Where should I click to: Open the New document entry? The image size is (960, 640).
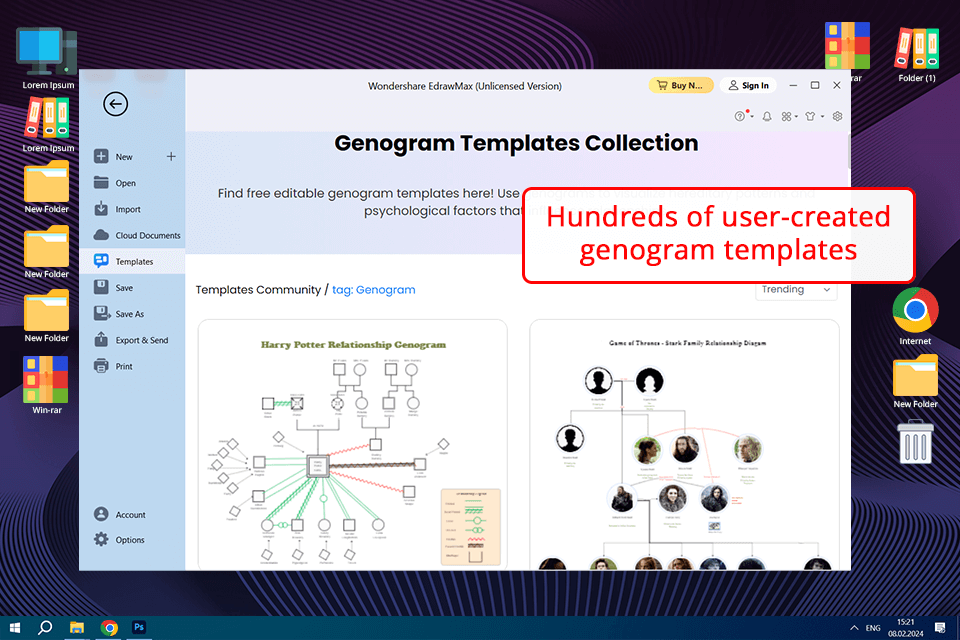(x=124, y=157)
